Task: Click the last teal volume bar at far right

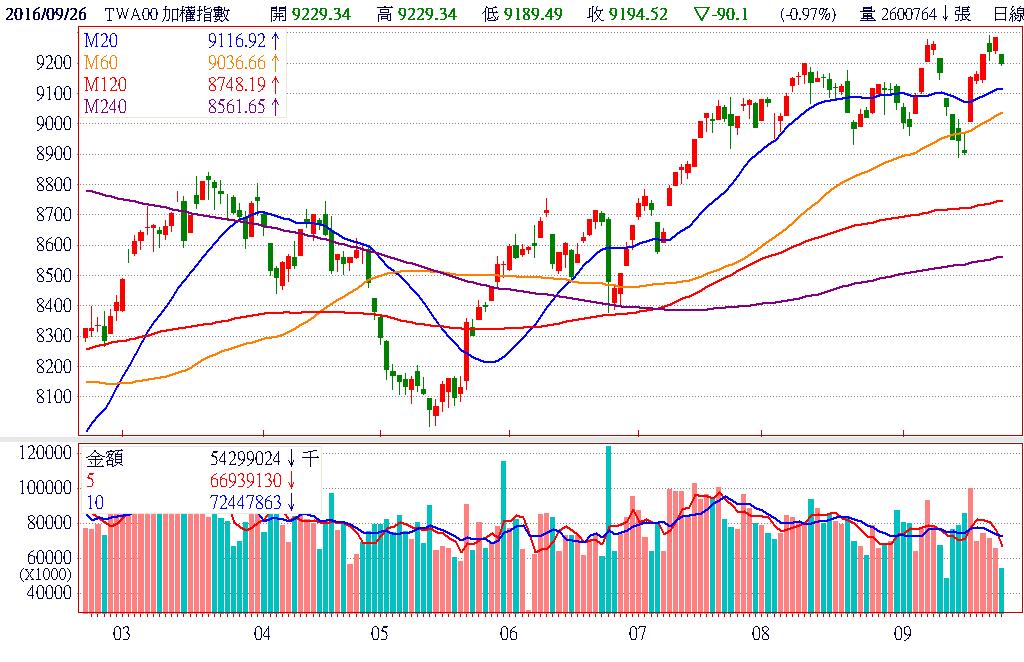Action: coord(1002,590)
